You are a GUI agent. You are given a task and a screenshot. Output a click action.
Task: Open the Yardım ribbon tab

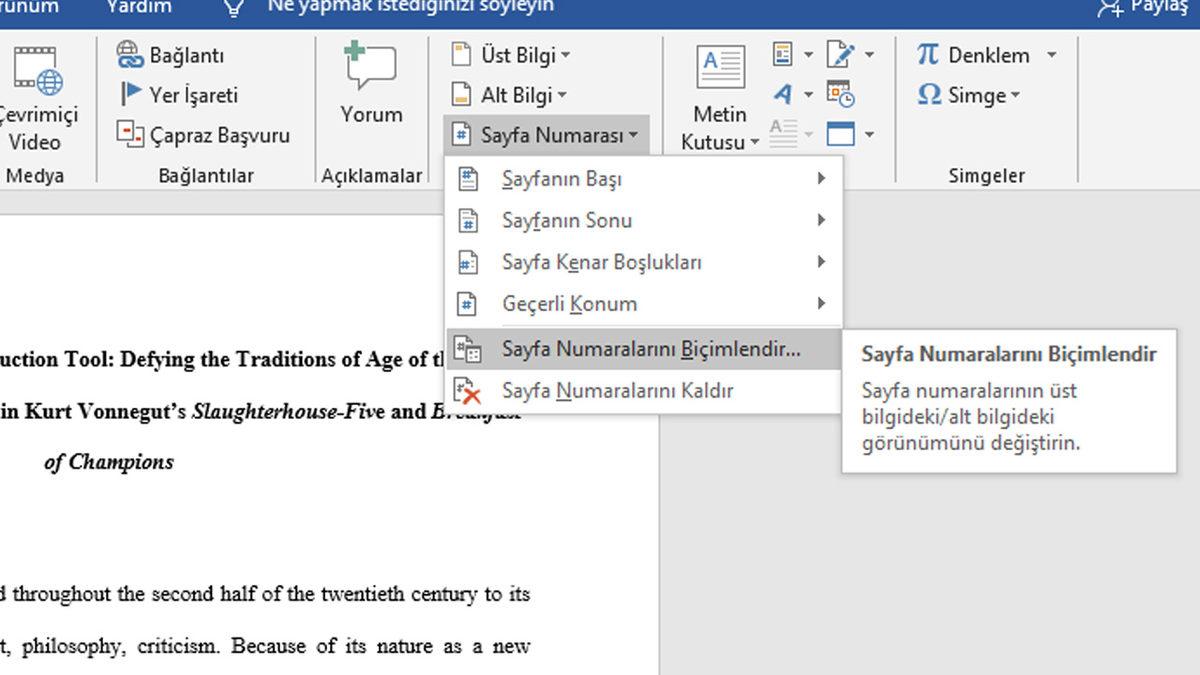point(139,8)
